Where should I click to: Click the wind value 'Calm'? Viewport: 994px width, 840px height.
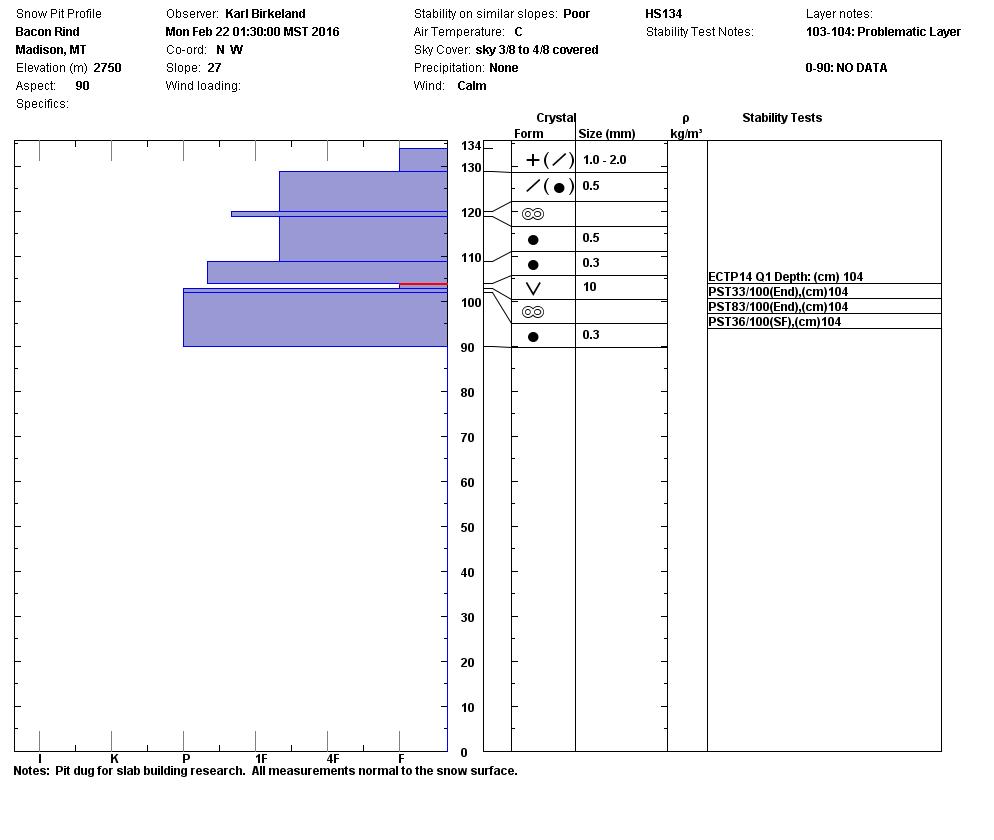tap(472, 86)
